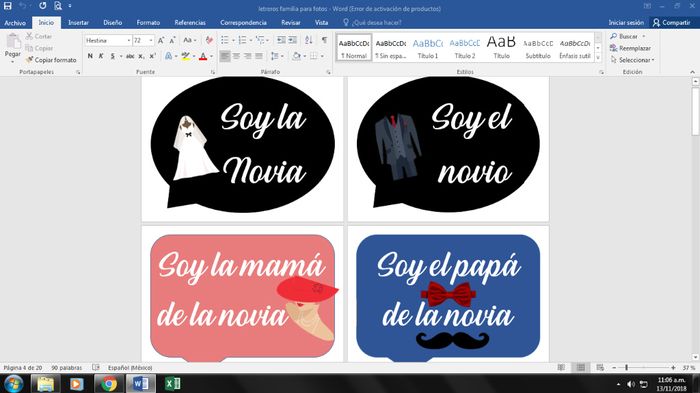This screenshot has width=700, height=393.
Task: Increase font size with the larger A icon
Action: click(161, 40)
